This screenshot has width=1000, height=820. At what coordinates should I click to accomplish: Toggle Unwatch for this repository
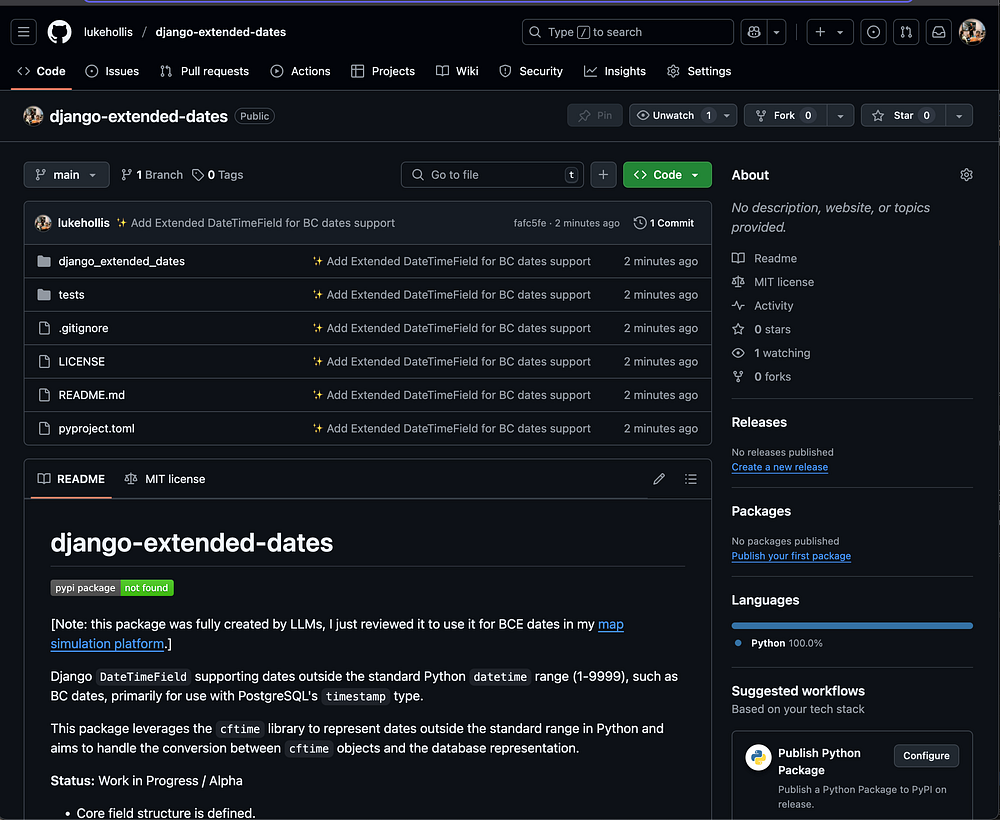674,116
